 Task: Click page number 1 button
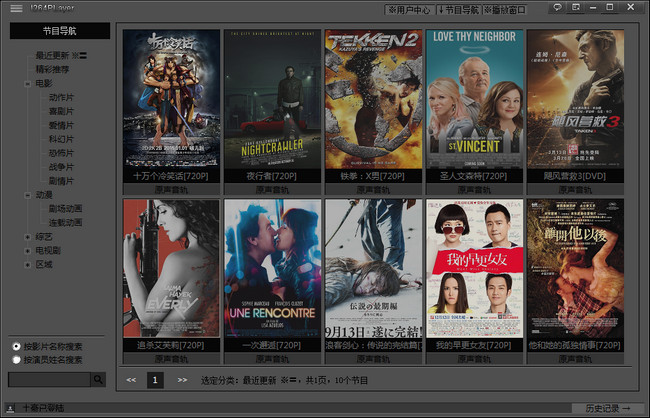click(155, 380)
